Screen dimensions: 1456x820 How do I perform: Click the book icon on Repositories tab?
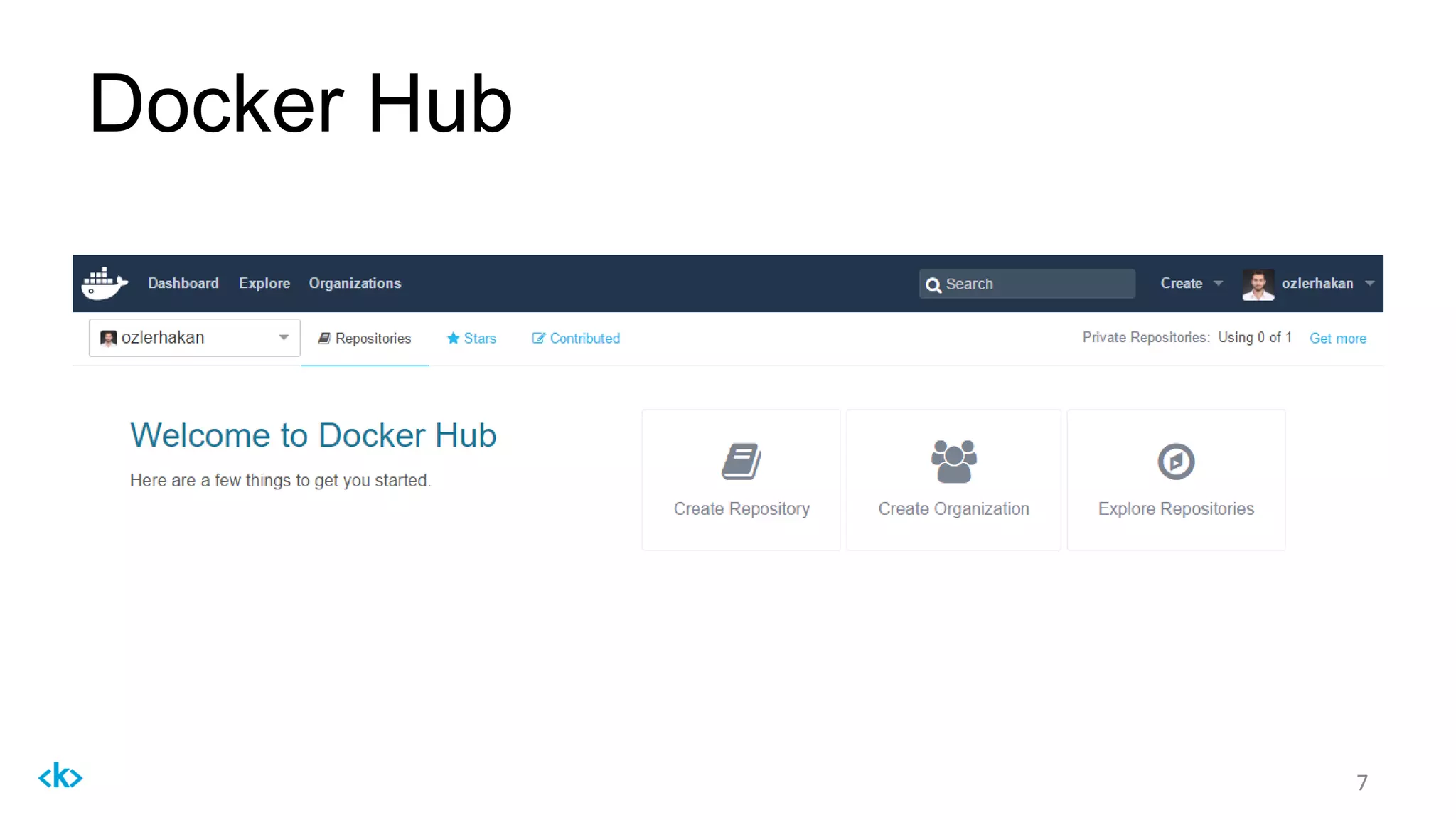(324, 339)
